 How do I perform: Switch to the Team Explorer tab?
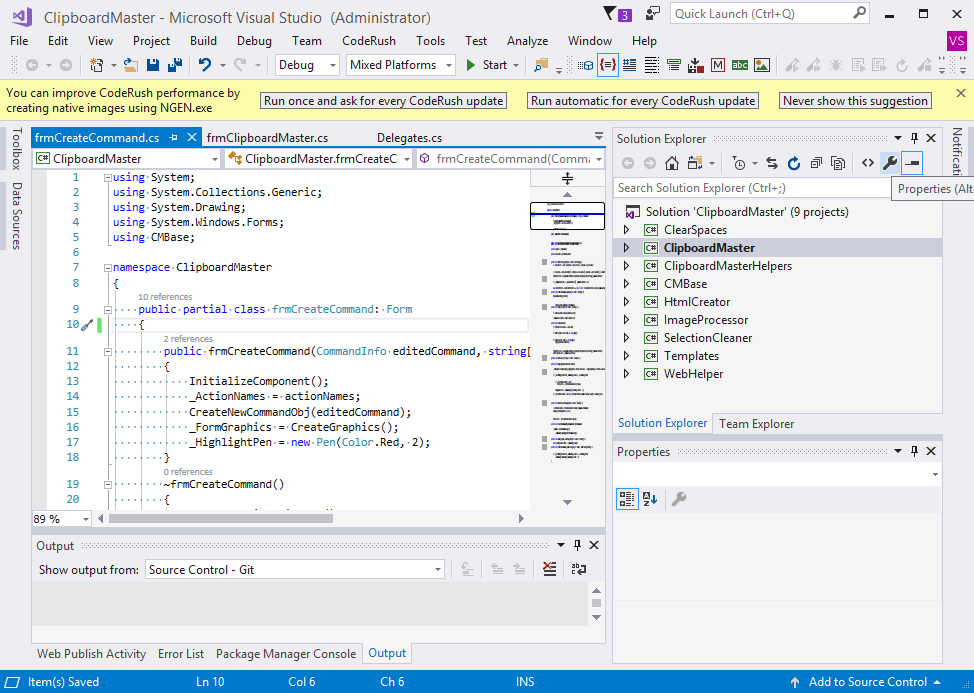tap(756, 423)
